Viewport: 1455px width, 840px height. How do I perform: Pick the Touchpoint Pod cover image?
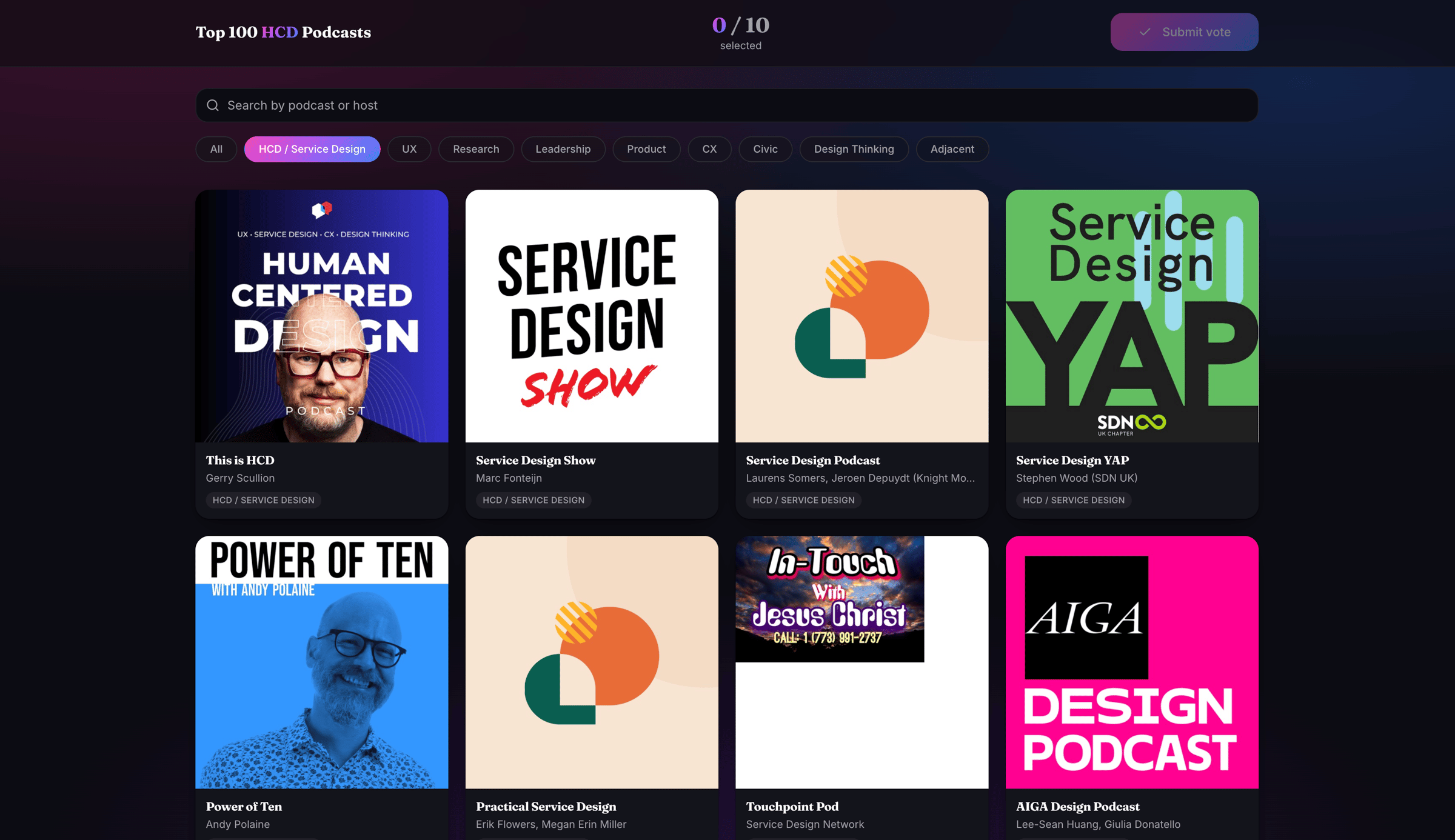862,662
